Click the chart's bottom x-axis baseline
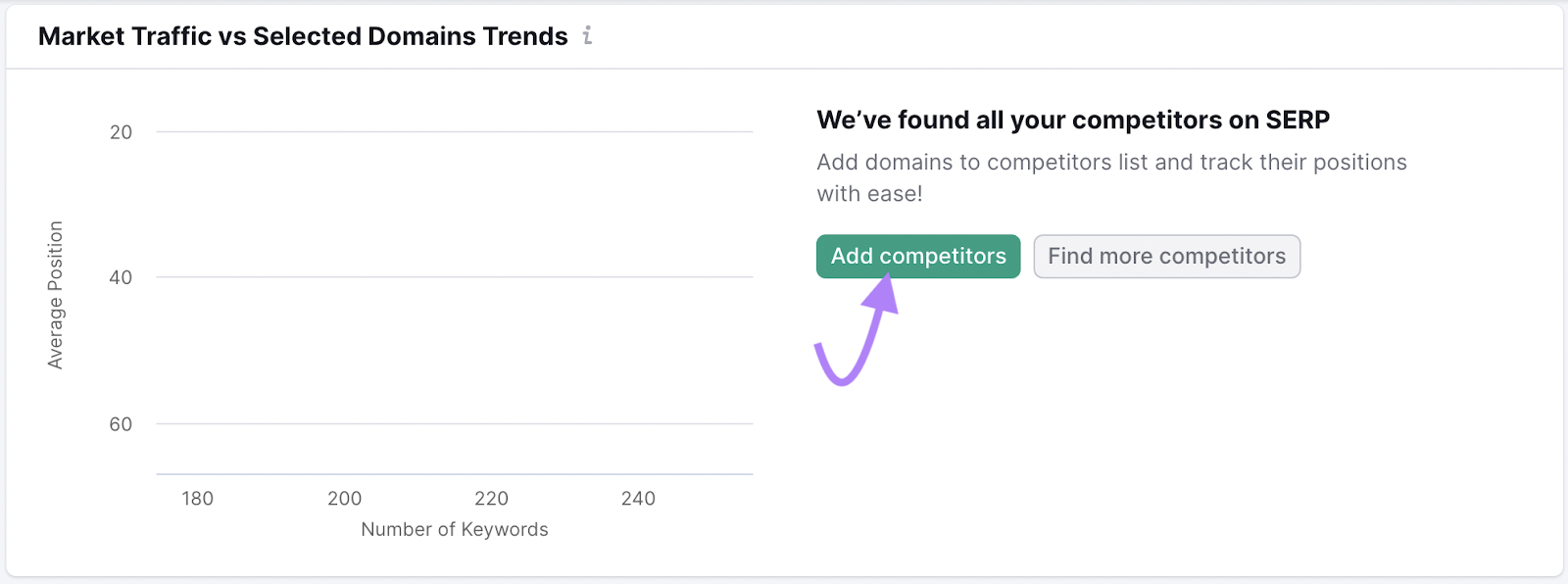 pyautogui.click(x=455, y=474)
